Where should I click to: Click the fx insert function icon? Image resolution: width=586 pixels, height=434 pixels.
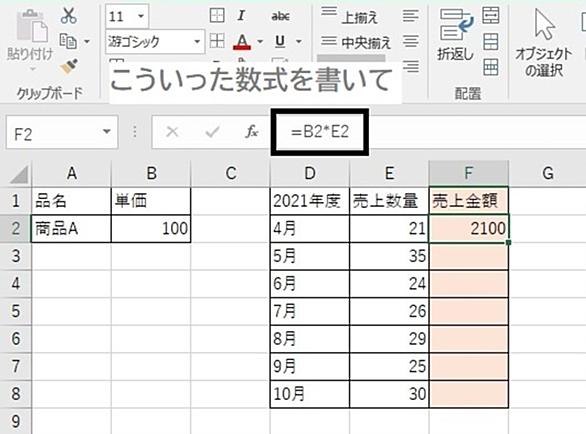pyautogui.click(x=252, y=132)
